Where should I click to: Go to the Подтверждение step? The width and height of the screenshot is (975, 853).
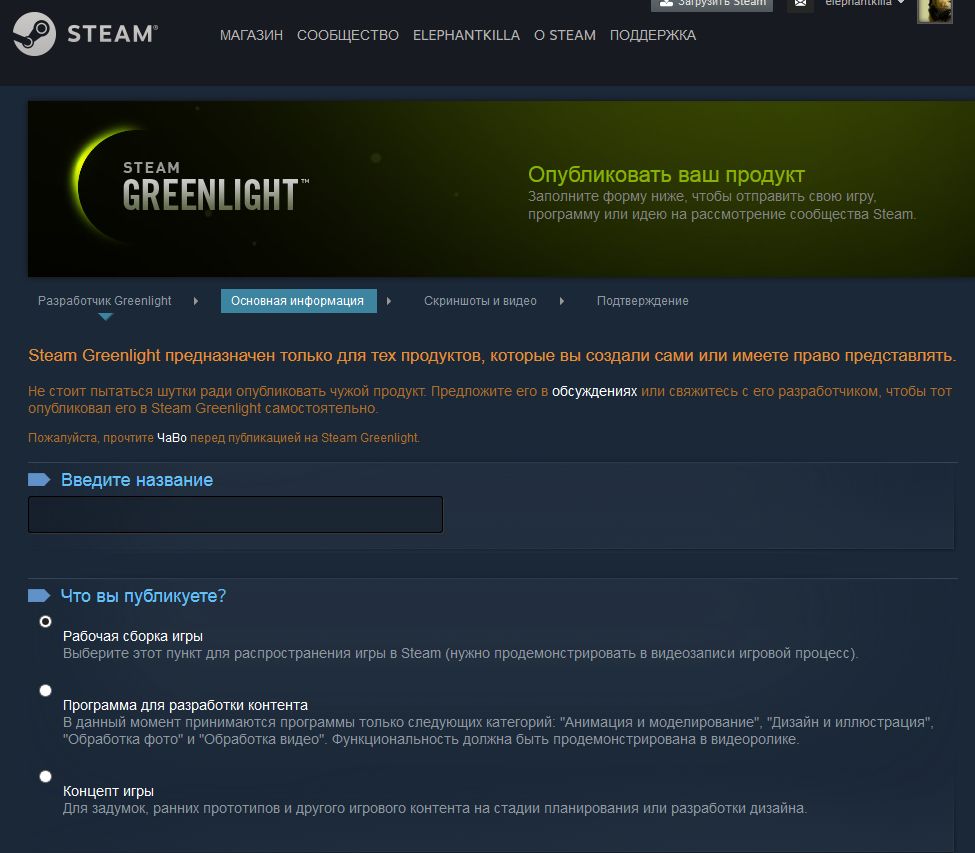[642, 301]
